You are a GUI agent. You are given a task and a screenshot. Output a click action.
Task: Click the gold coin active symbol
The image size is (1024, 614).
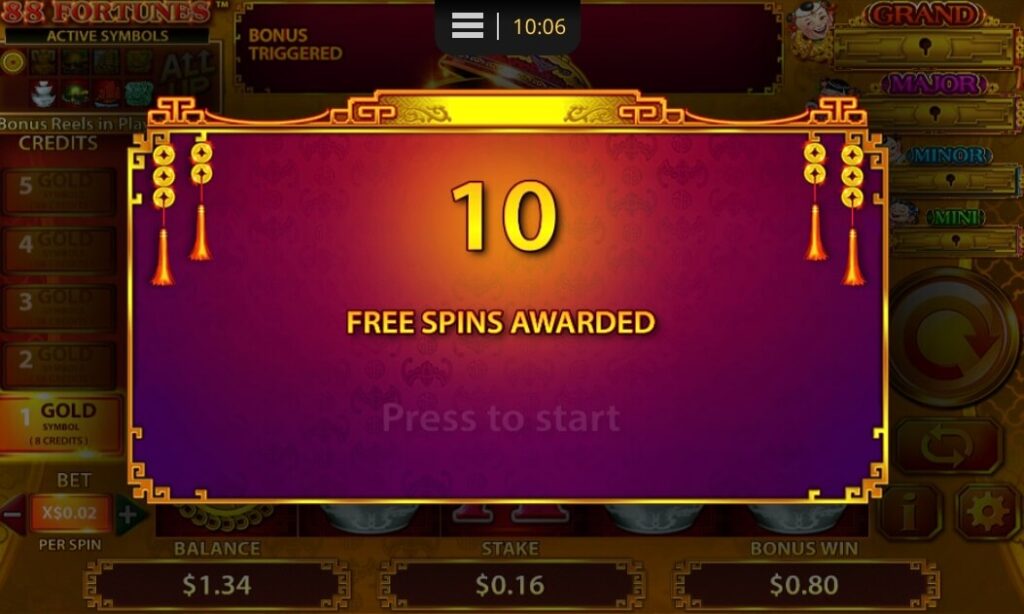pos(12,62)
